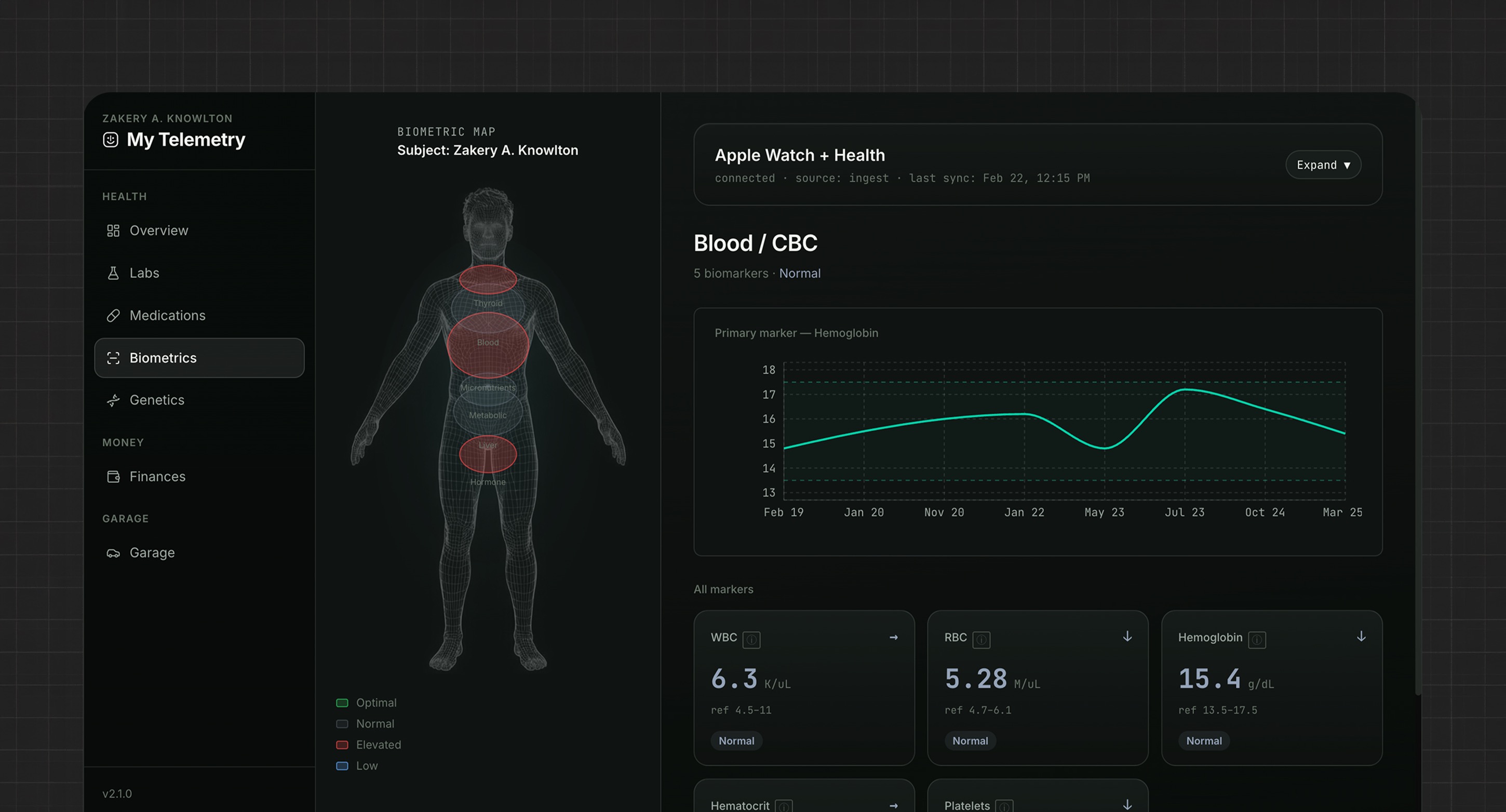Image resolution: width=1506 pixels, height=812 pixels.
Task: Select the Biometrics scan icon
Action: click(x=113, y=358)
